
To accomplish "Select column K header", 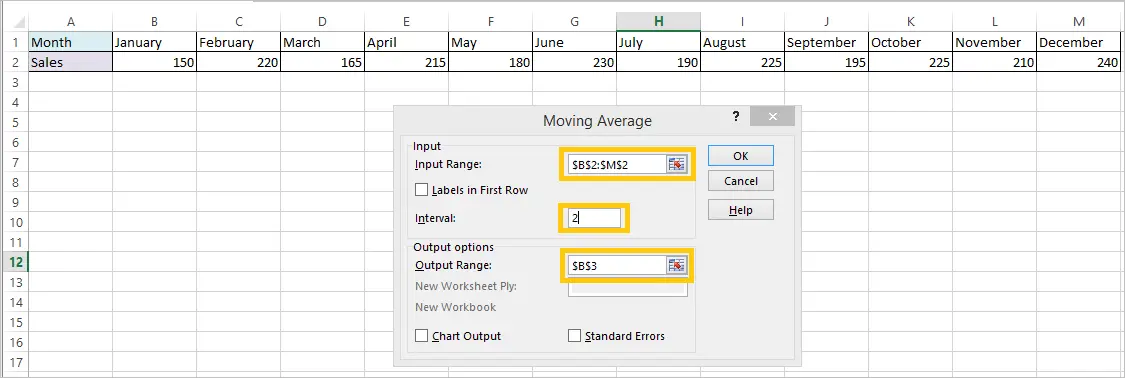I will pyautogui.click(x=910, y=22).
